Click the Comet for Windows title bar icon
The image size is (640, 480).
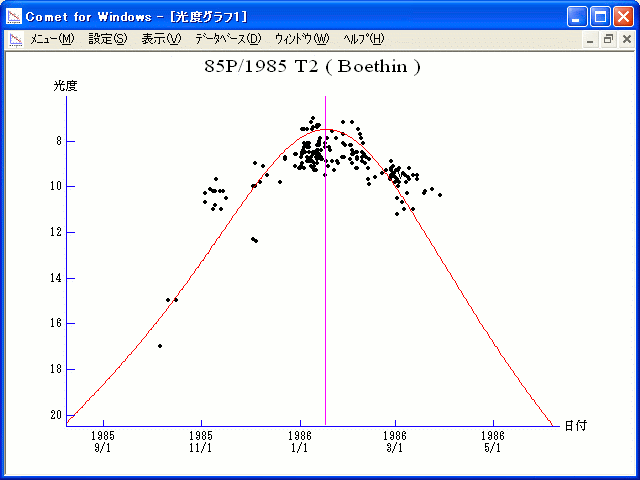click(x=14, y=16)
